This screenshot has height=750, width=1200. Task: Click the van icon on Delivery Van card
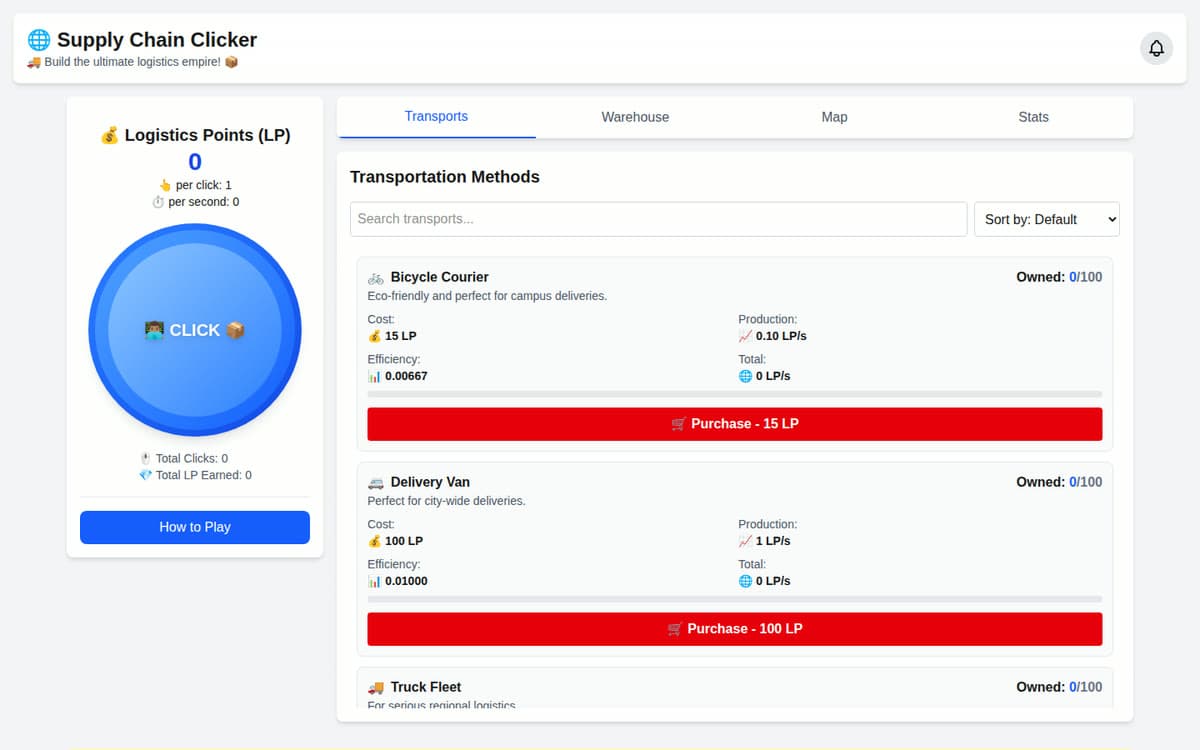coord(376,482)
